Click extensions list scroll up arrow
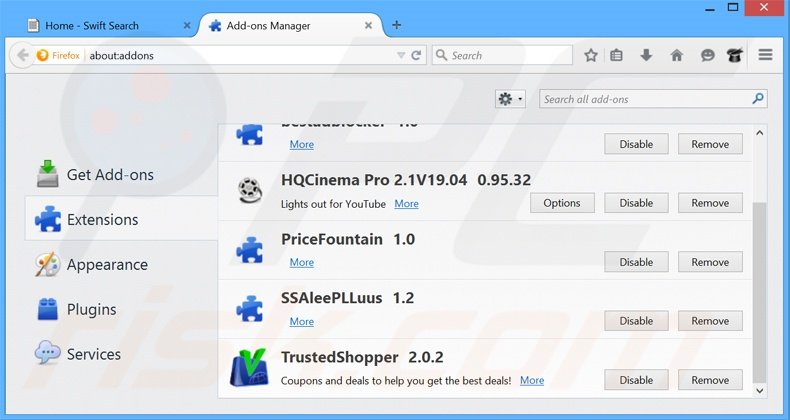 coord(759,133)
